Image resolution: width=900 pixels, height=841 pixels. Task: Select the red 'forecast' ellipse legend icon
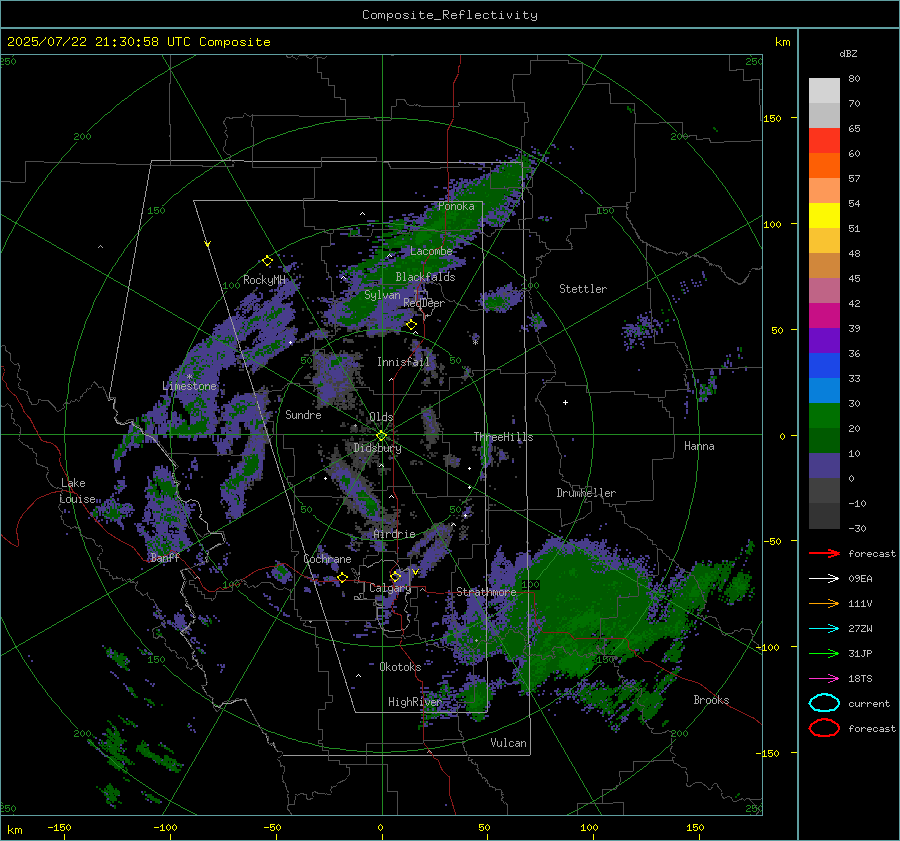pyautogui.click(x=824, y=728)
